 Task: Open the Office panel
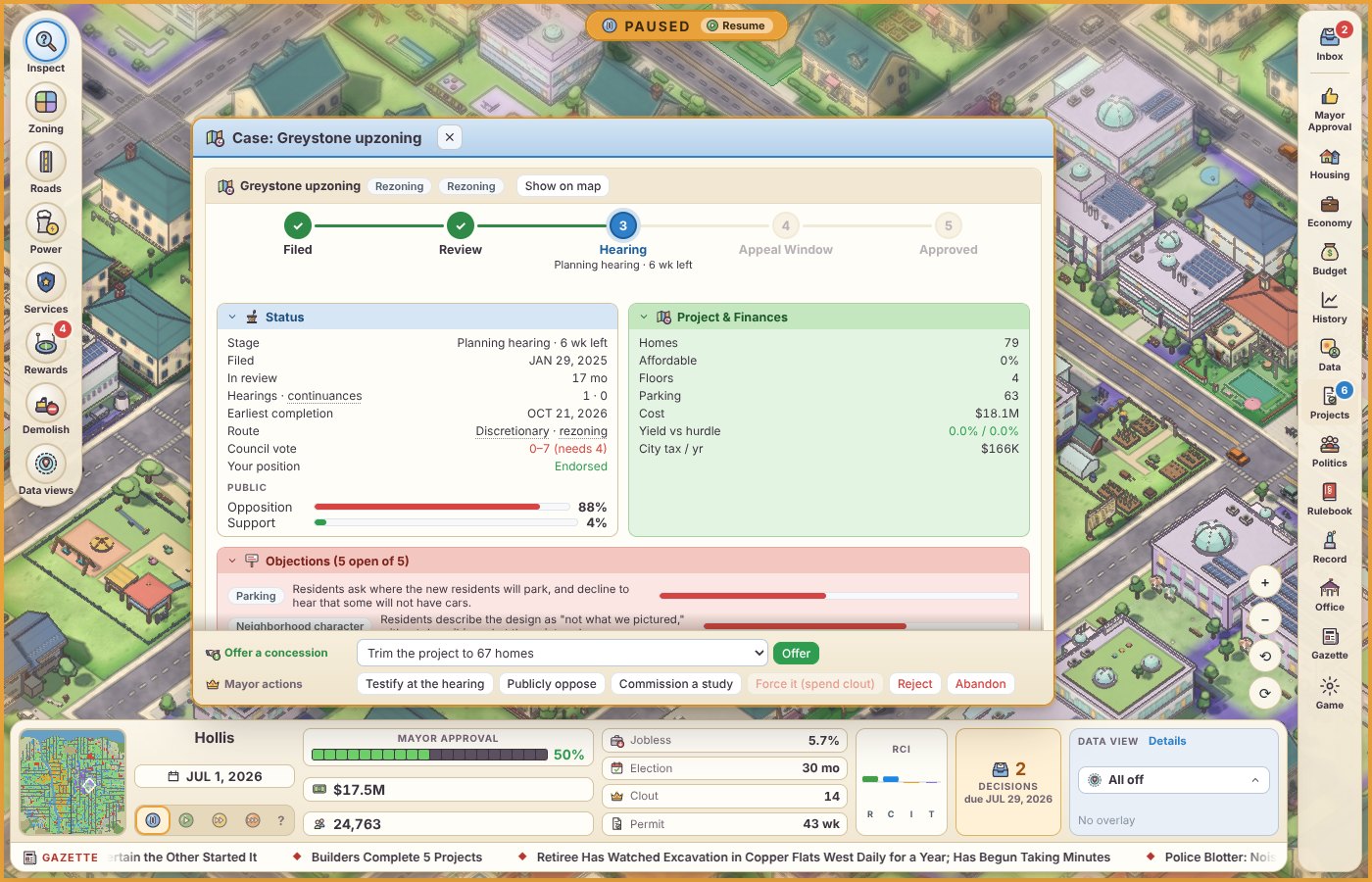point(1330,595)
